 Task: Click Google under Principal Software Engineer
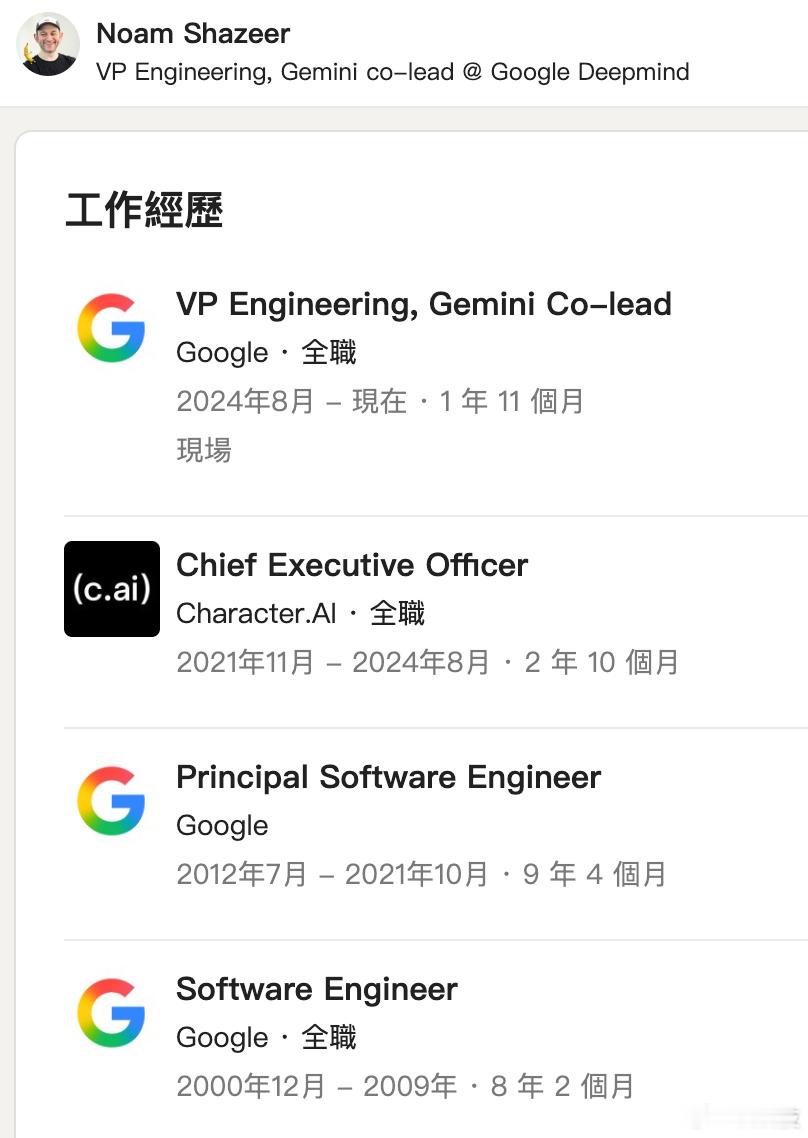pyautogui.click(x=222, y=826)
